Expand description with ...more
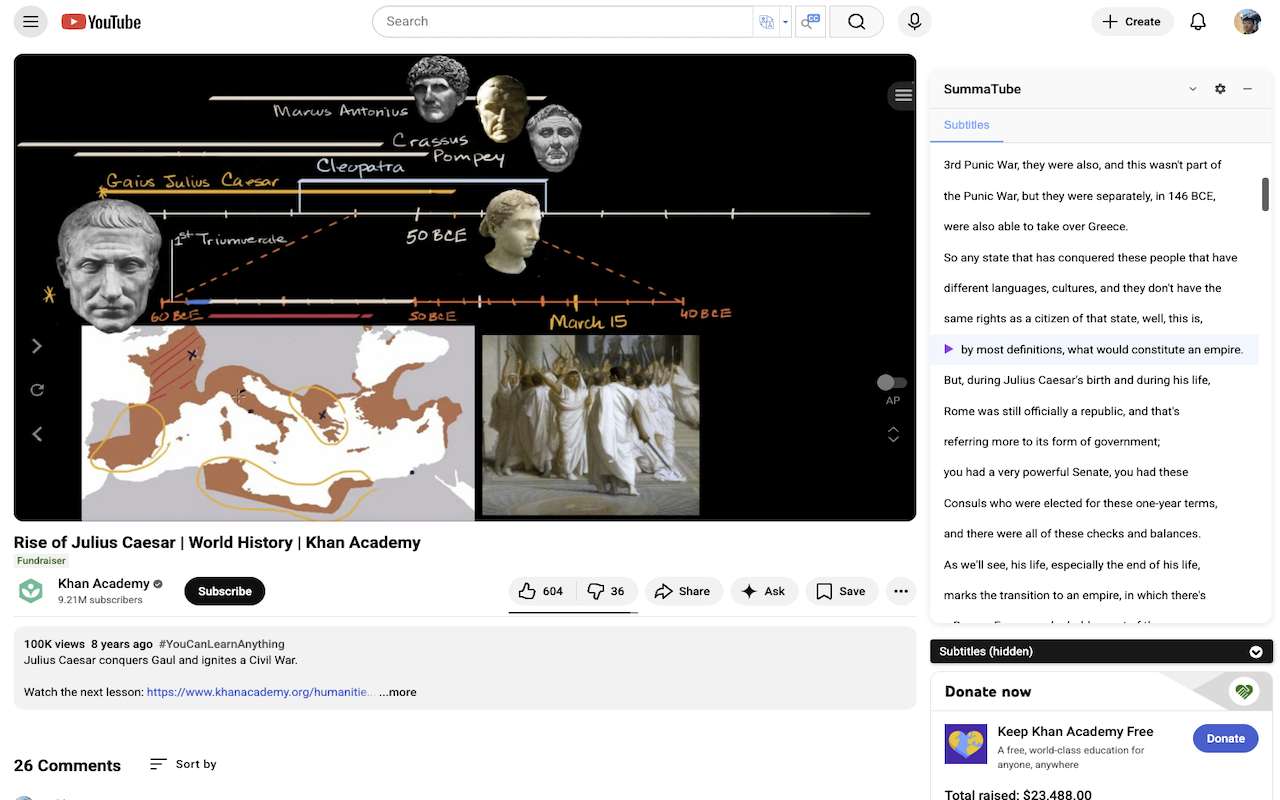 (x=398, y=692)
